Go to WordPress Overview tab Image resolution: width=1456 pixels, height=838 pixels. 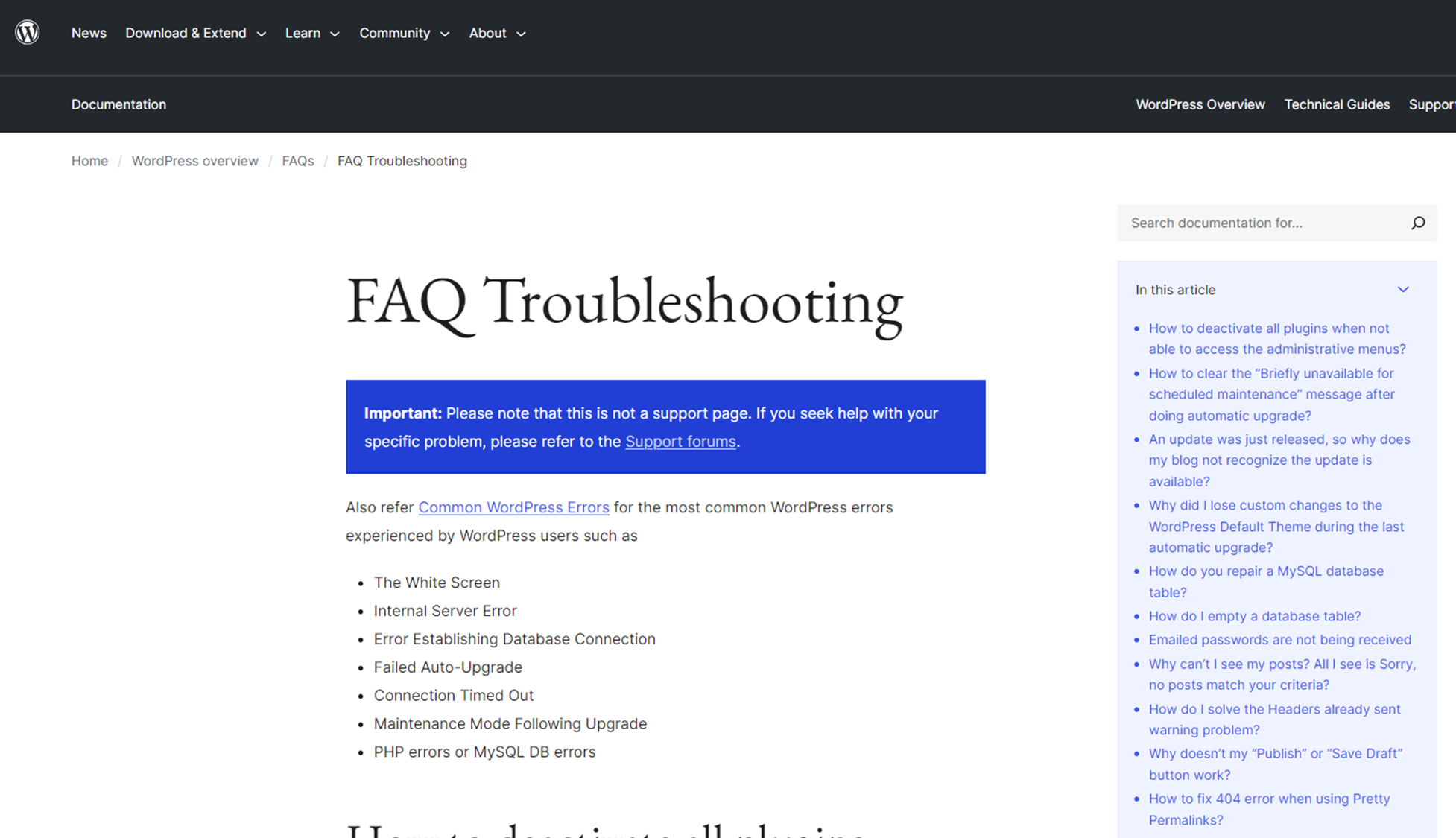(1200, 104)
